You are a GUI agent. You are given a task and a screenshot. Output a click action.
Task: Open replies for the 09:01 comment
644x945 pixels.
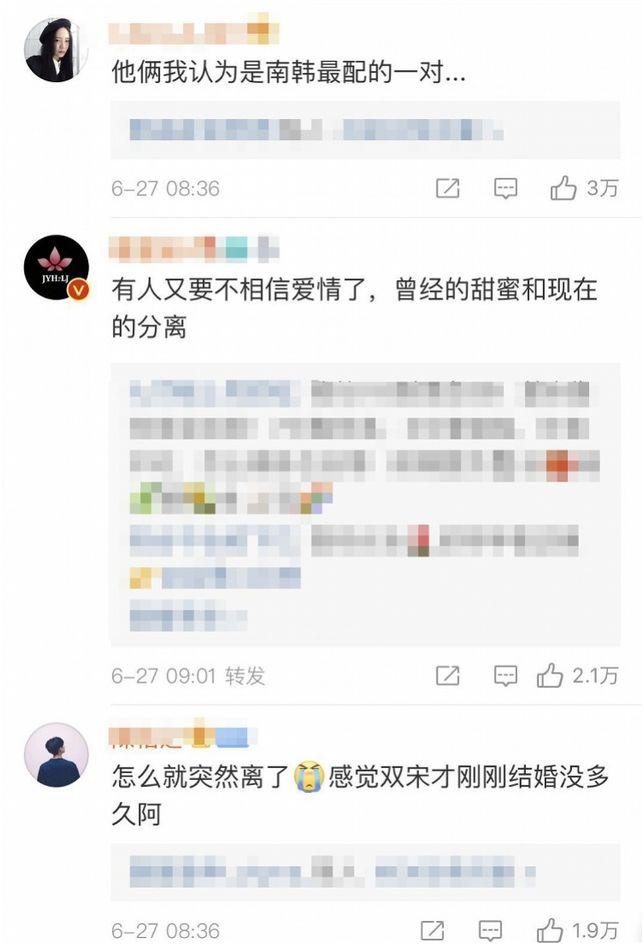click(505, 676)
